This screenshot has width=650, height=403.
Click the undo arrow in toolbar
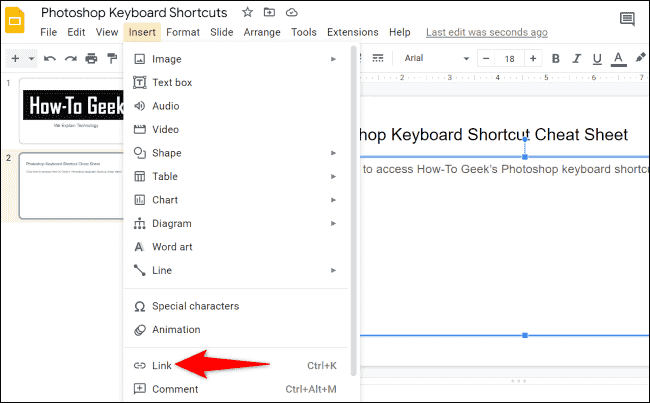49,58
